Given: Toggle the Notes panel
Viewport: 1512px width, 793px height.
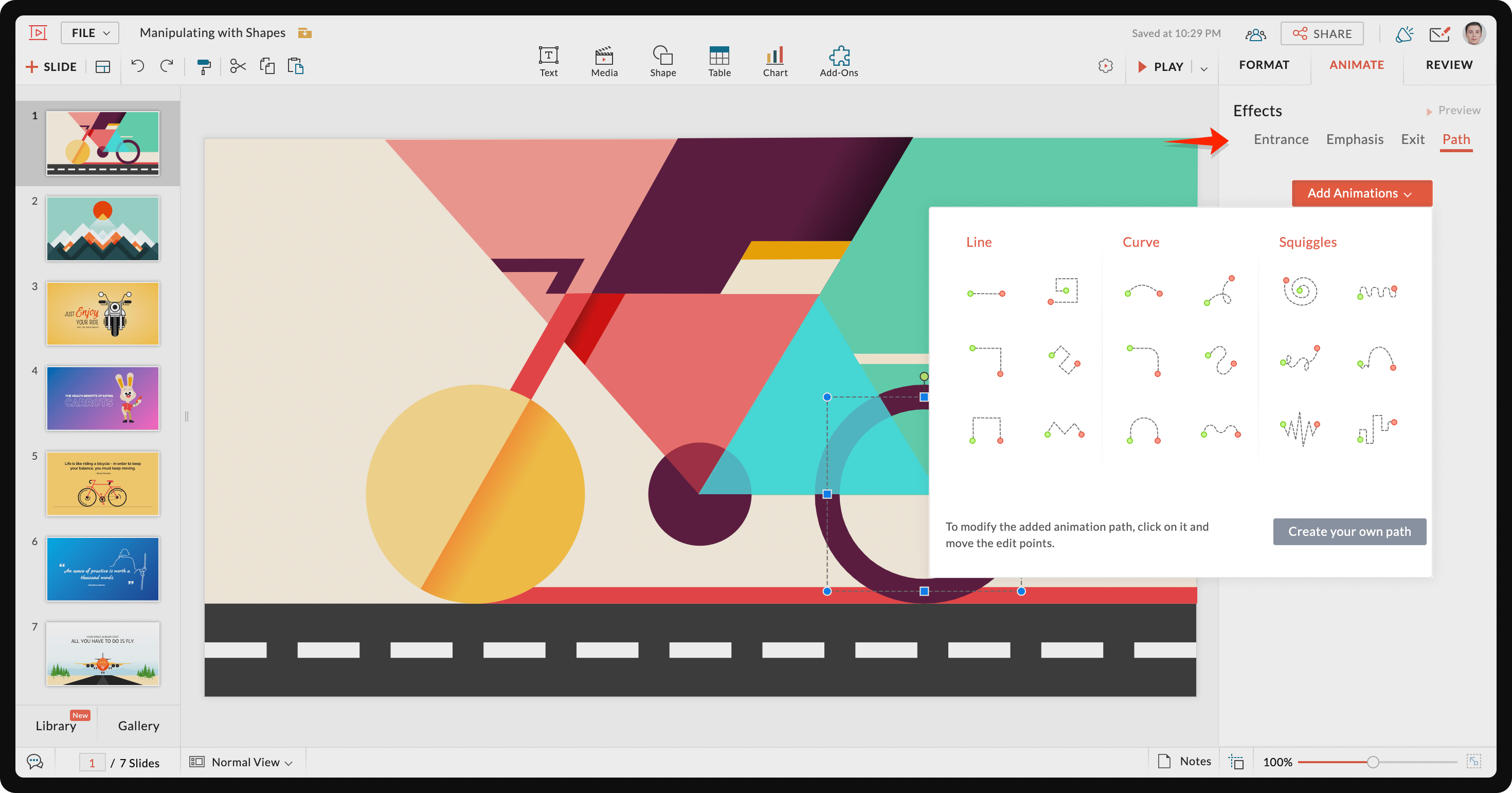Looking at the screenshot, I should click(1184, 761).
